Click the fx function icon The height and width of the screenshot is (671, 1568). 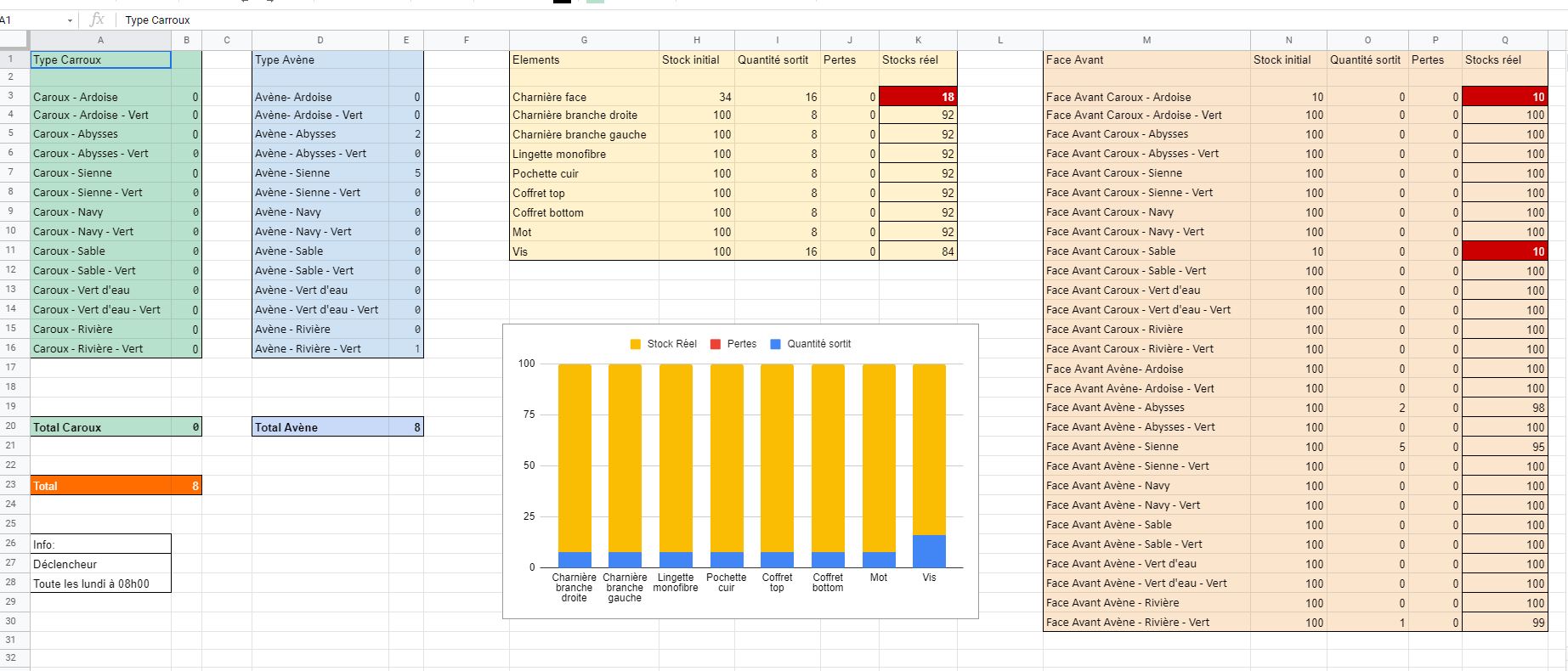tap(97, 20)
